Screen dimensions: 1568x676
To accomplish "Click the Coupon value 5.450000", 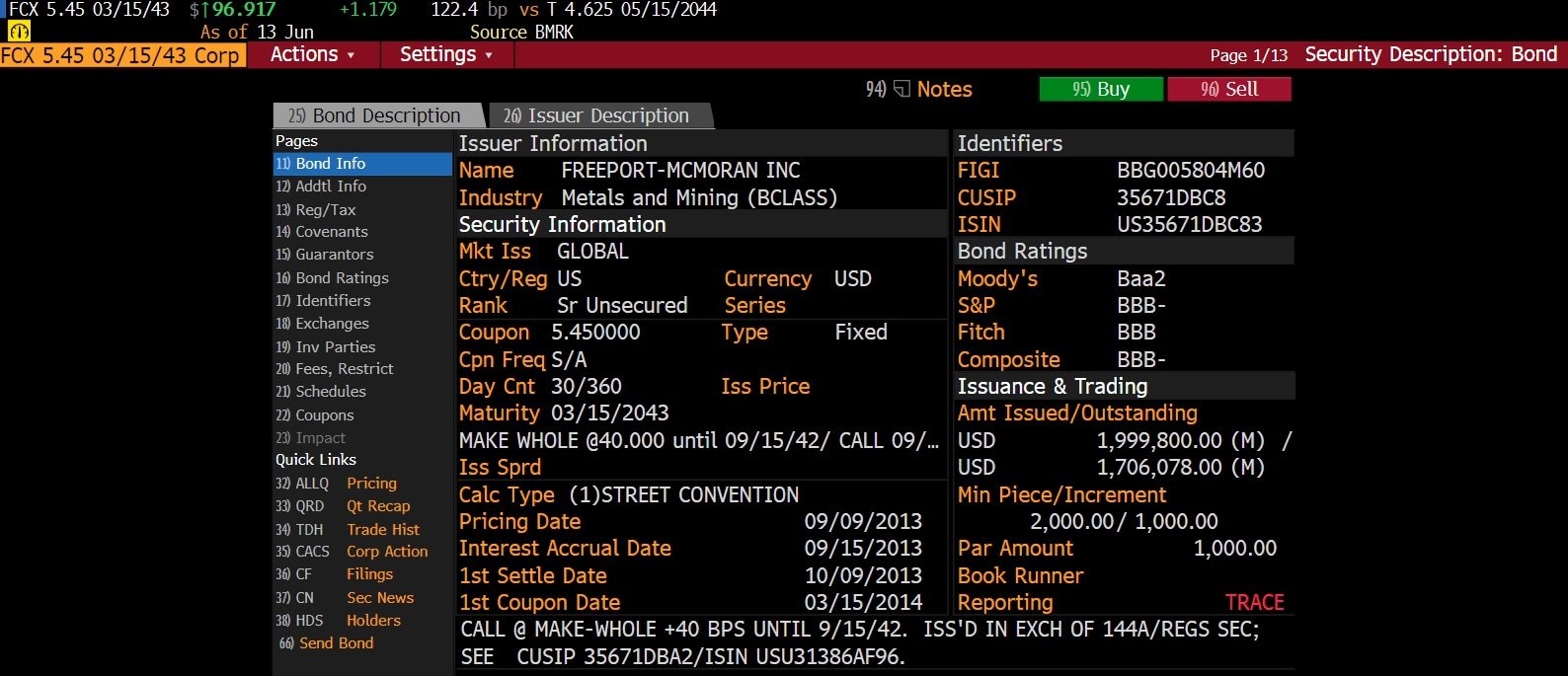I will pyautogui.click(x=595, y=333).
